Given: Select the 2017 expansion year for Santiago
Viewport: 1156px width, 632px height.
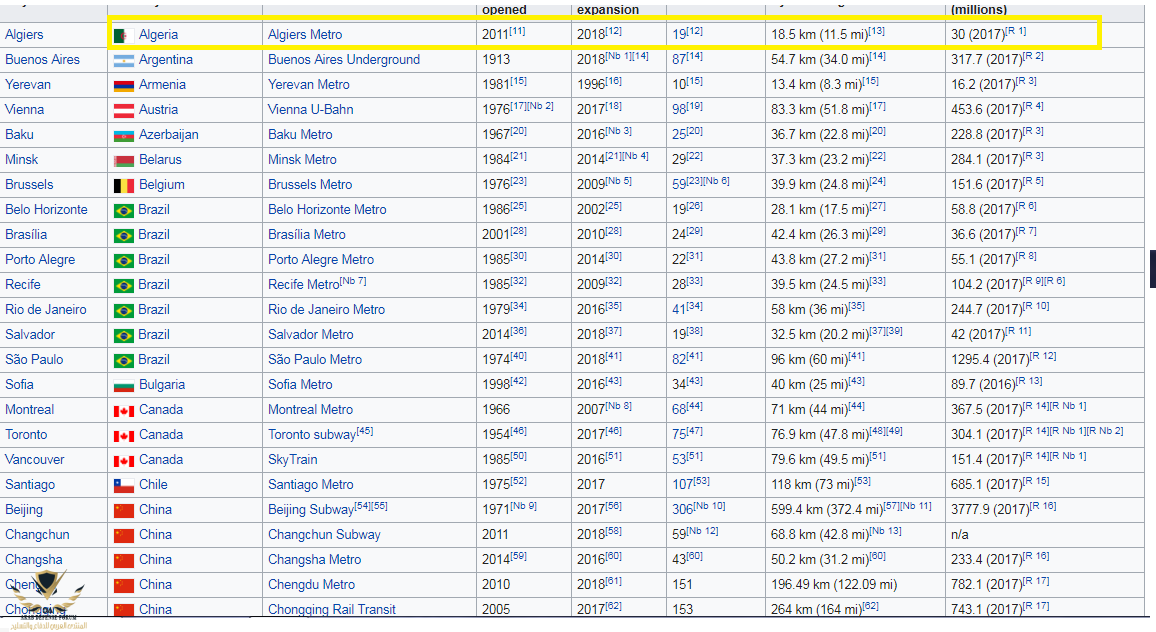Looking at the screenshot, I should tap(591, 485).
